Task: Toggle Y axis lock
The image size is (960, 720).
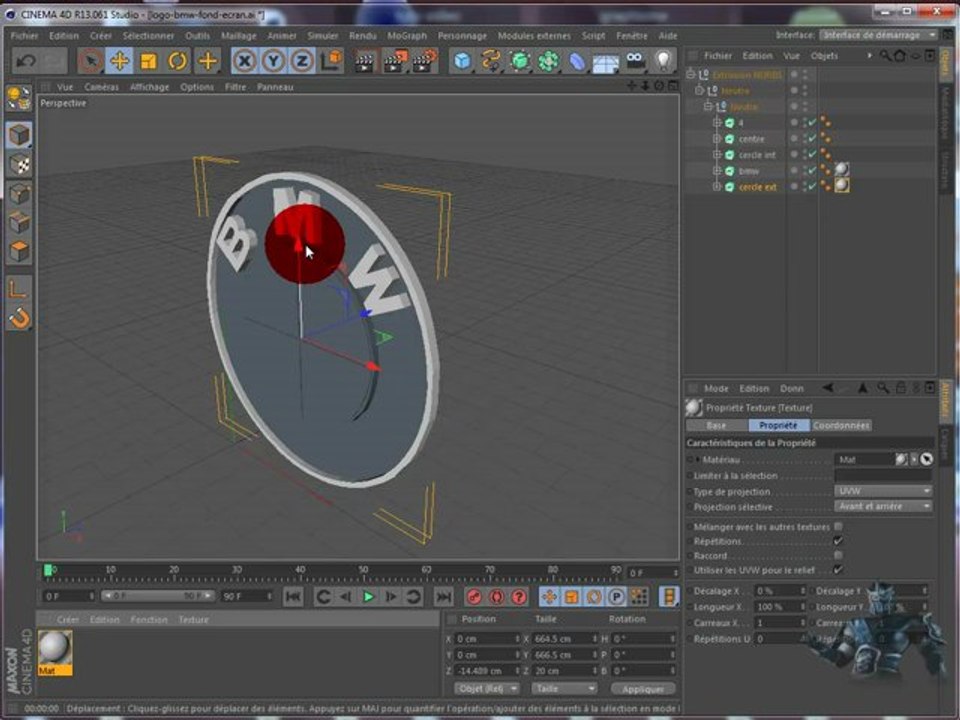Action: [274, 61]
